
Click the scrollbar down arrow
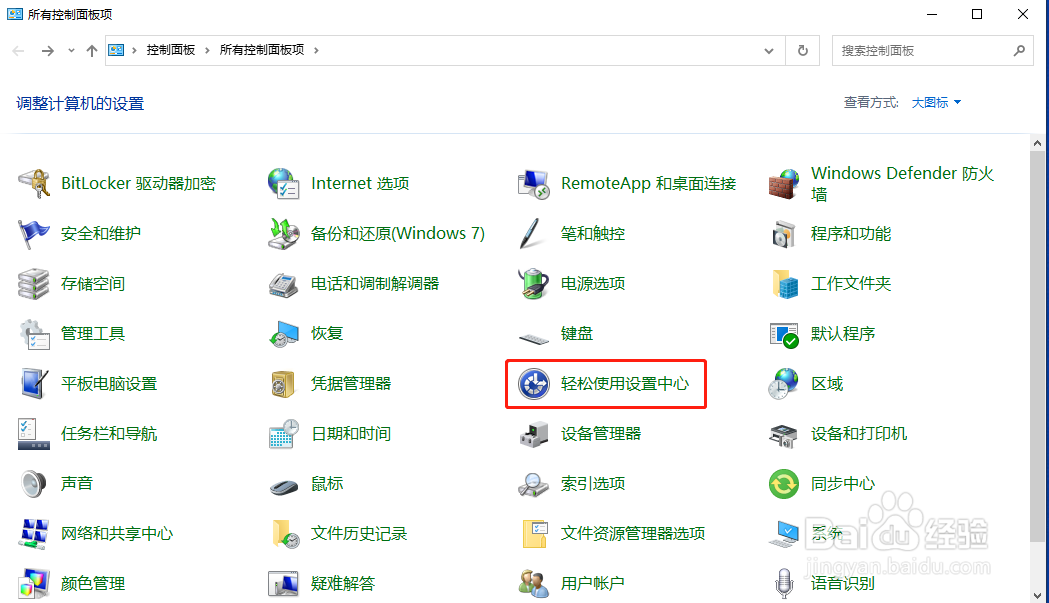pyautogui.click(x=1037, y=595)
